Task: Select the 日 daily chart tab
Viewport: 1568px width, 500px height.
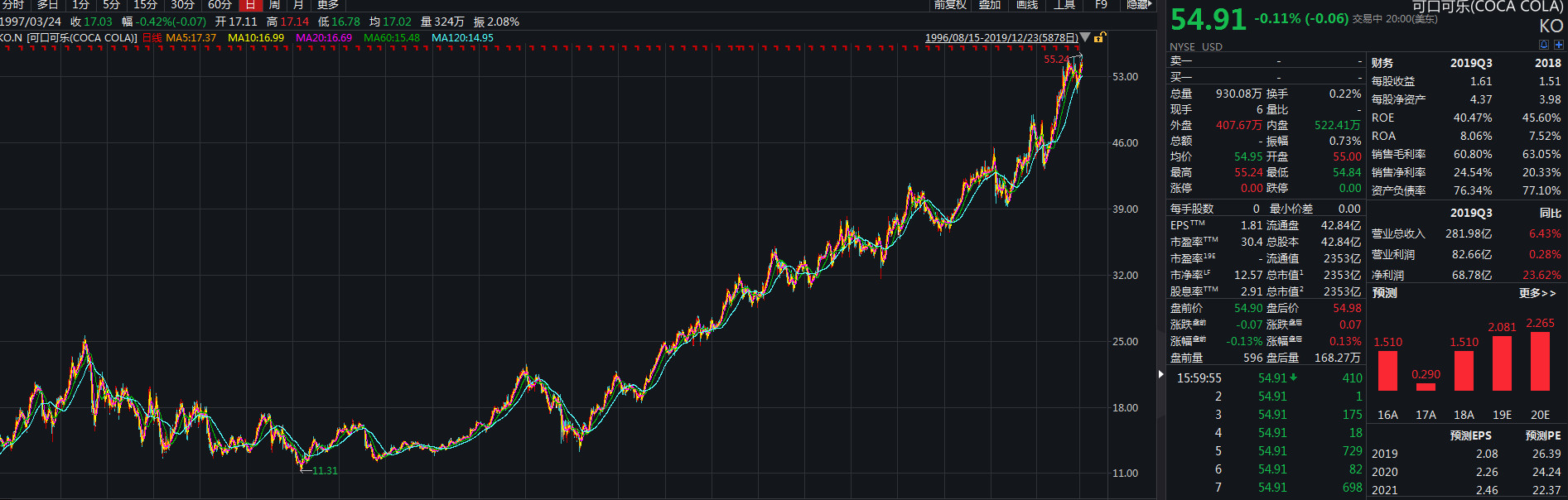Action: pos(250,4)
